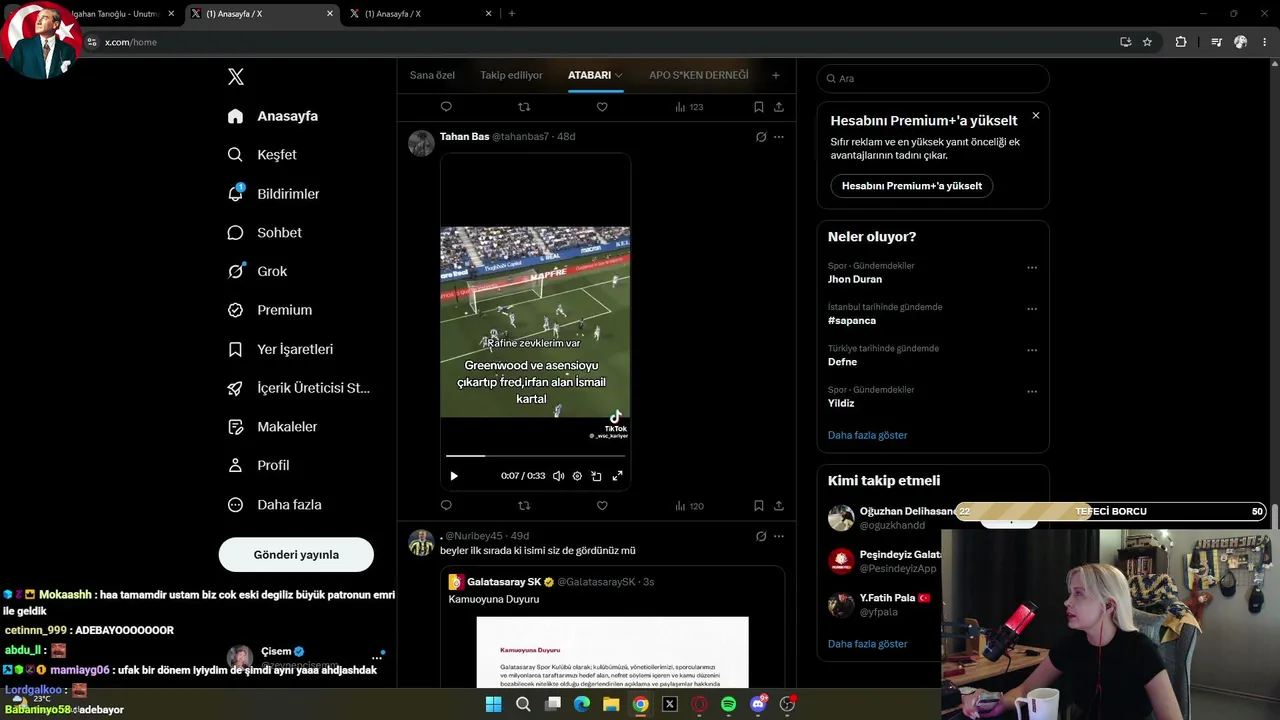Open more options for Nuribey45 post
Screen dimensions: 1280x720
(x=779, y=536)
